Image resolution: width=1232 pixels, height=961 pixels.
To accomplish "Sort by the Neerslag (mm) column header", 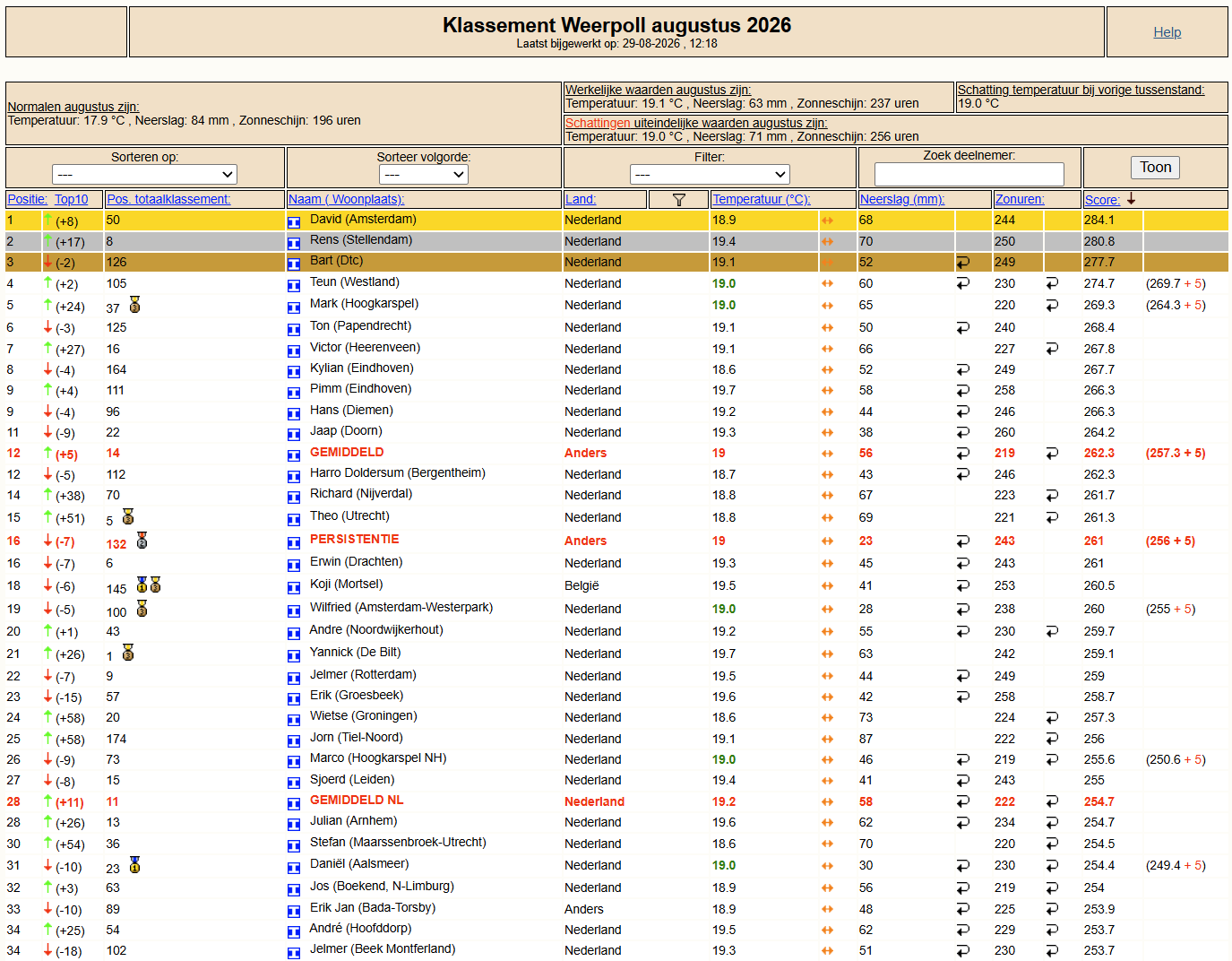I will (x=902, y=199).
